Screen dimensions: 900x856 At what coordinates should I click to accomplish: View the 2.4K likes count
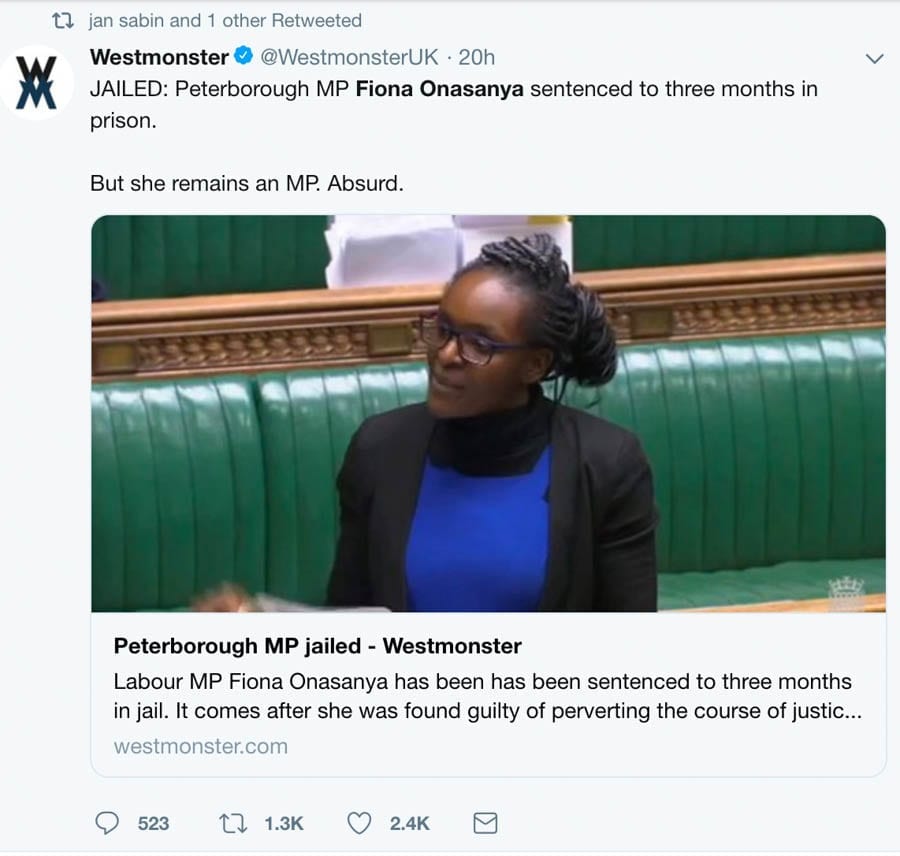[409, 823]
